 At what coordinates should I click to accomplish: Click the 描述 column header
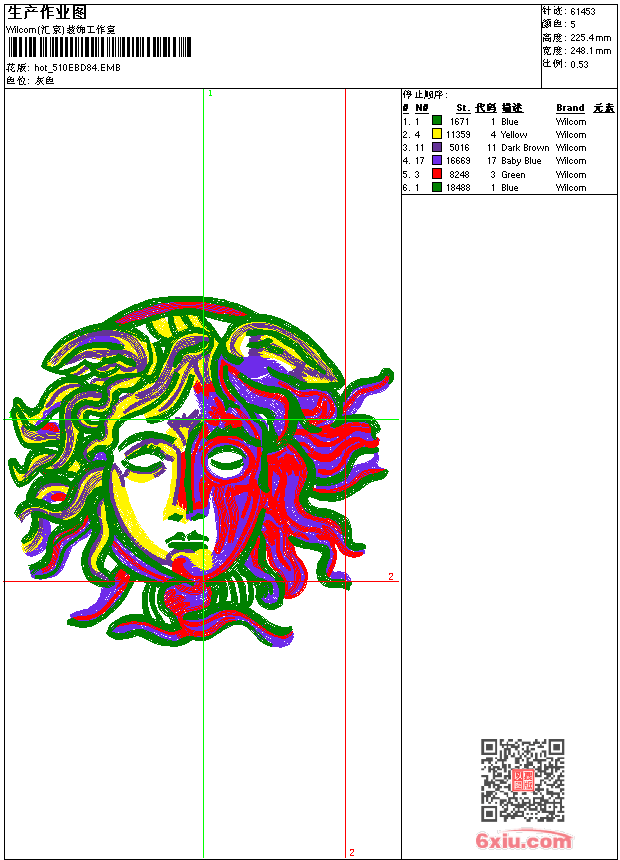(512, 108)
